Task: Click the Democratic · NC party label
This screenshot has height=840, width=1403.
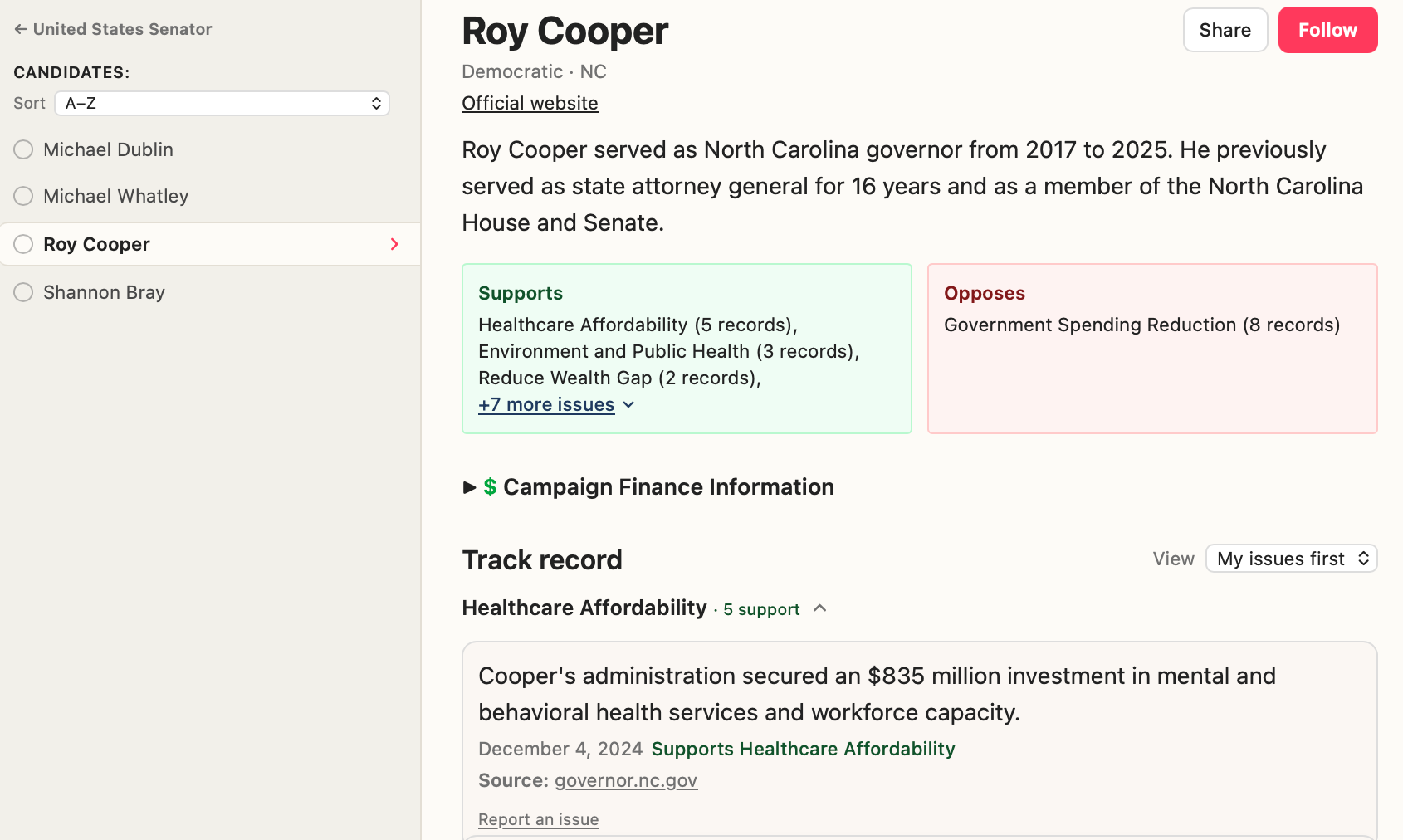Action: click(534, 71)
